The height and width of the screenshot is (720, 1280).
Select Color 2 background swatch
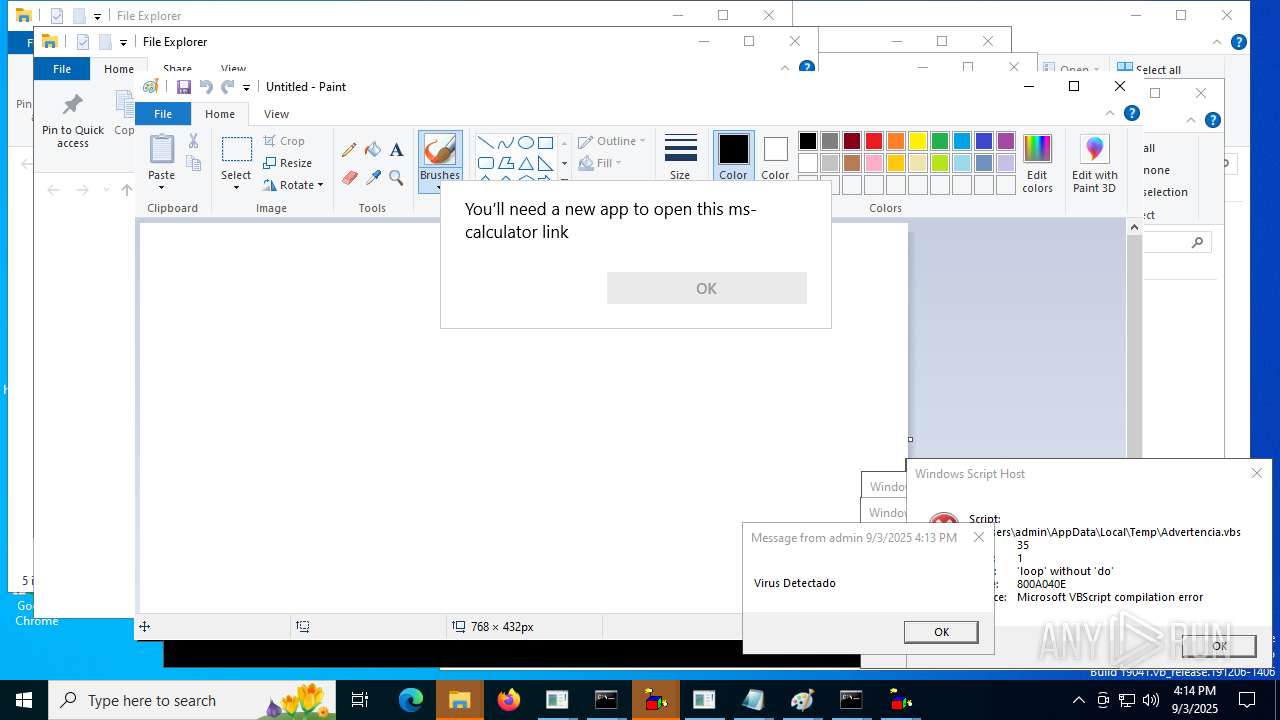point(775,157)
